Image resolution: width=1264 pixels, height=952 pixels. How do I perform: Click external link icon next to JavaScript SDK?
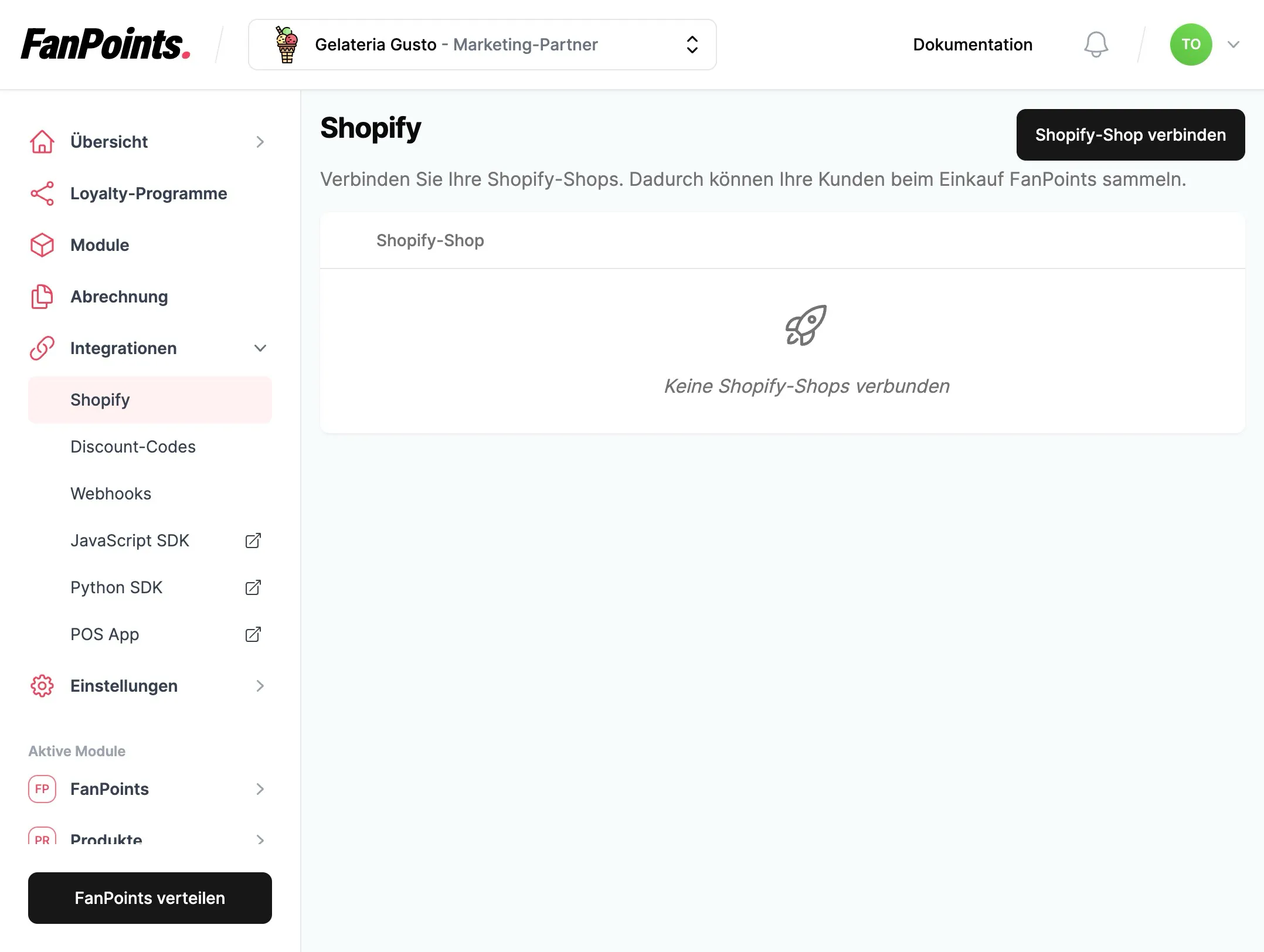[253, 540]
